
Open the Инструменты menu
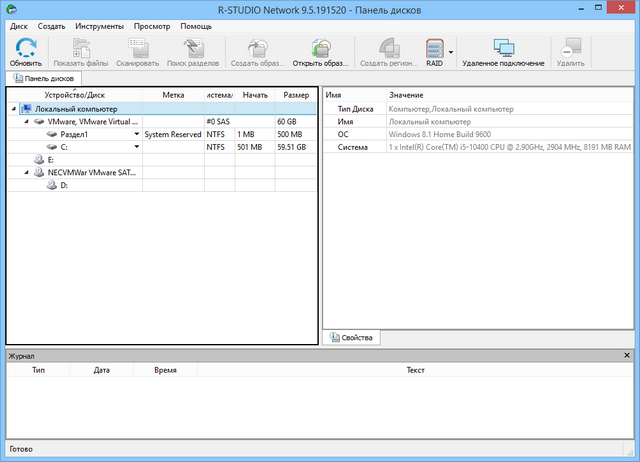click(98, 25)
